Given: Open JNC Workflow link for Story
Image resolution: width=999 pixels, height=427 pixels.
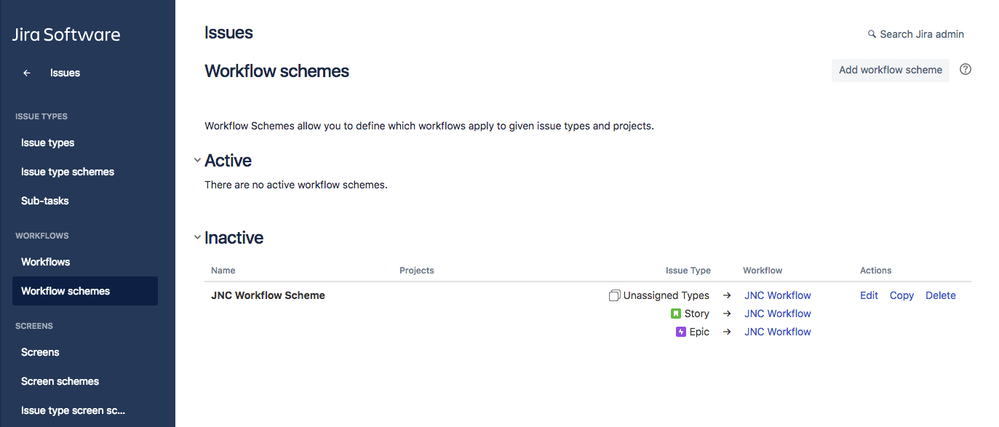Looking at the screenshot, I should click(777, 314).
